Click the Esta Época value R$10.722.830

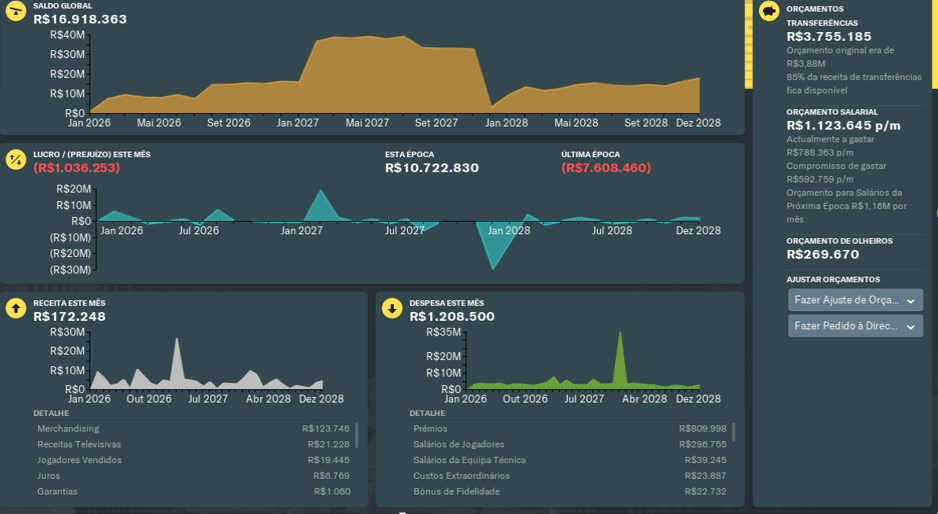tap(432, 168)
